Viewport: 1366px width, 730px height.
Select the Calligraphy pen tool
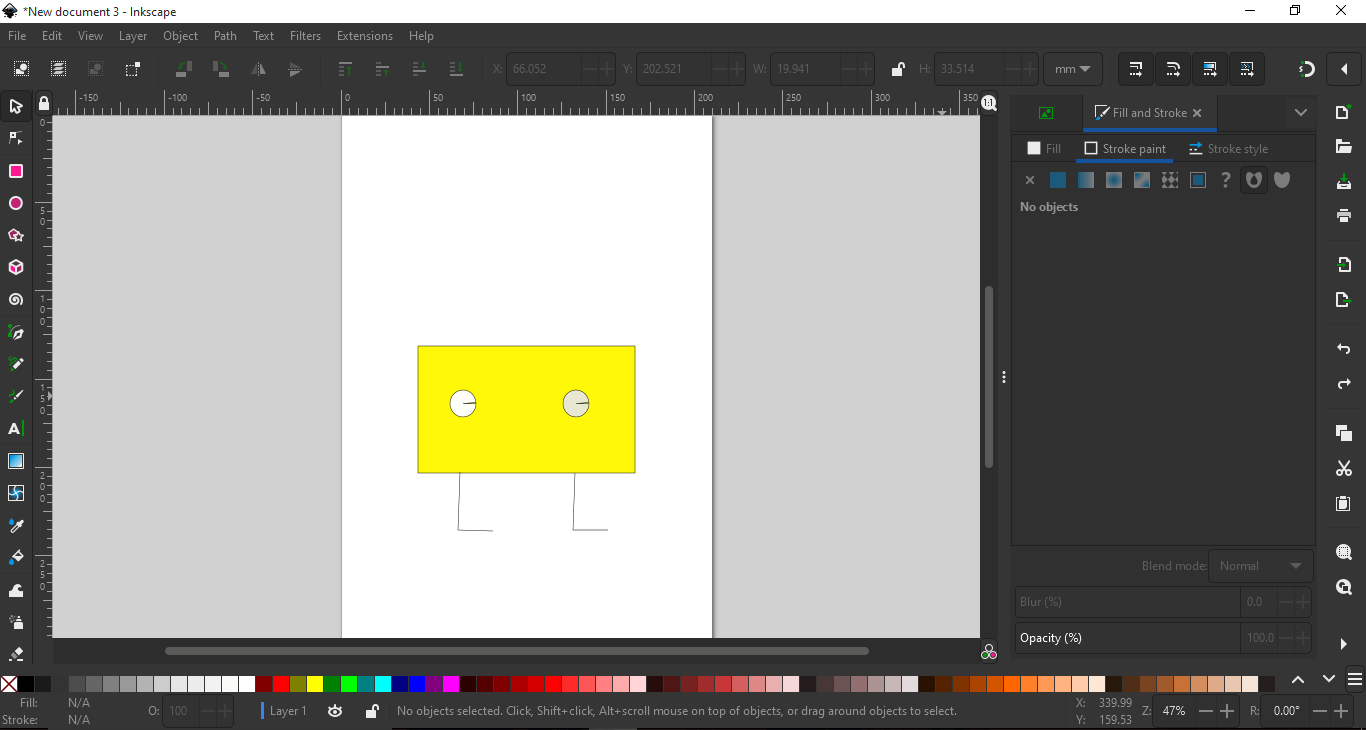click(16, 397)
